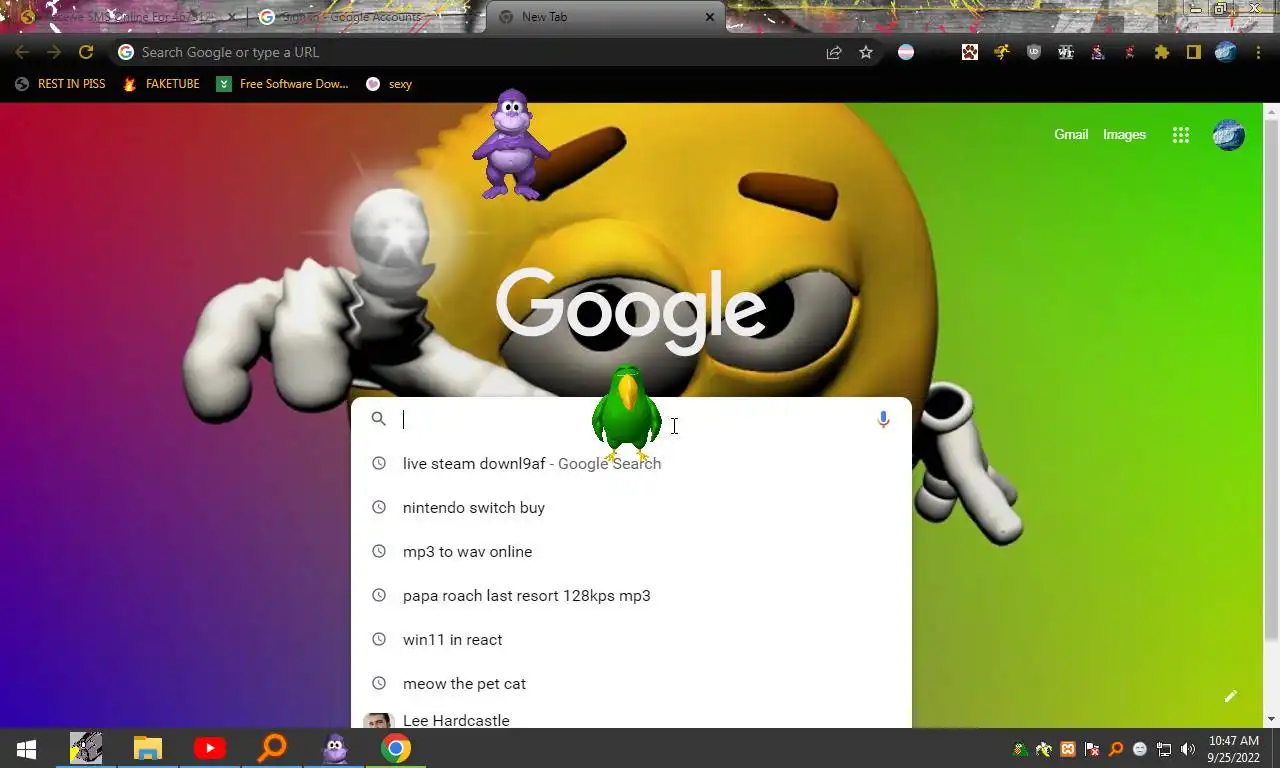Toggle the Chrome side panel
1280x768 pixels.
[1194, 52]
